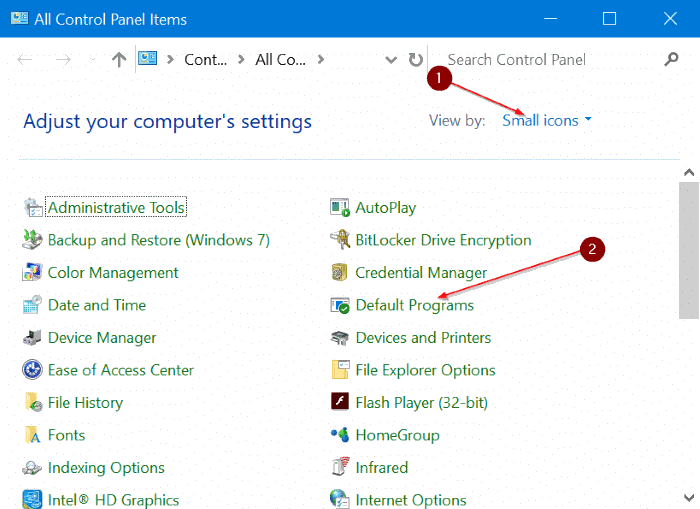Open the Fonts link
This screenshot has height=509, width=700.
(66, 435)
